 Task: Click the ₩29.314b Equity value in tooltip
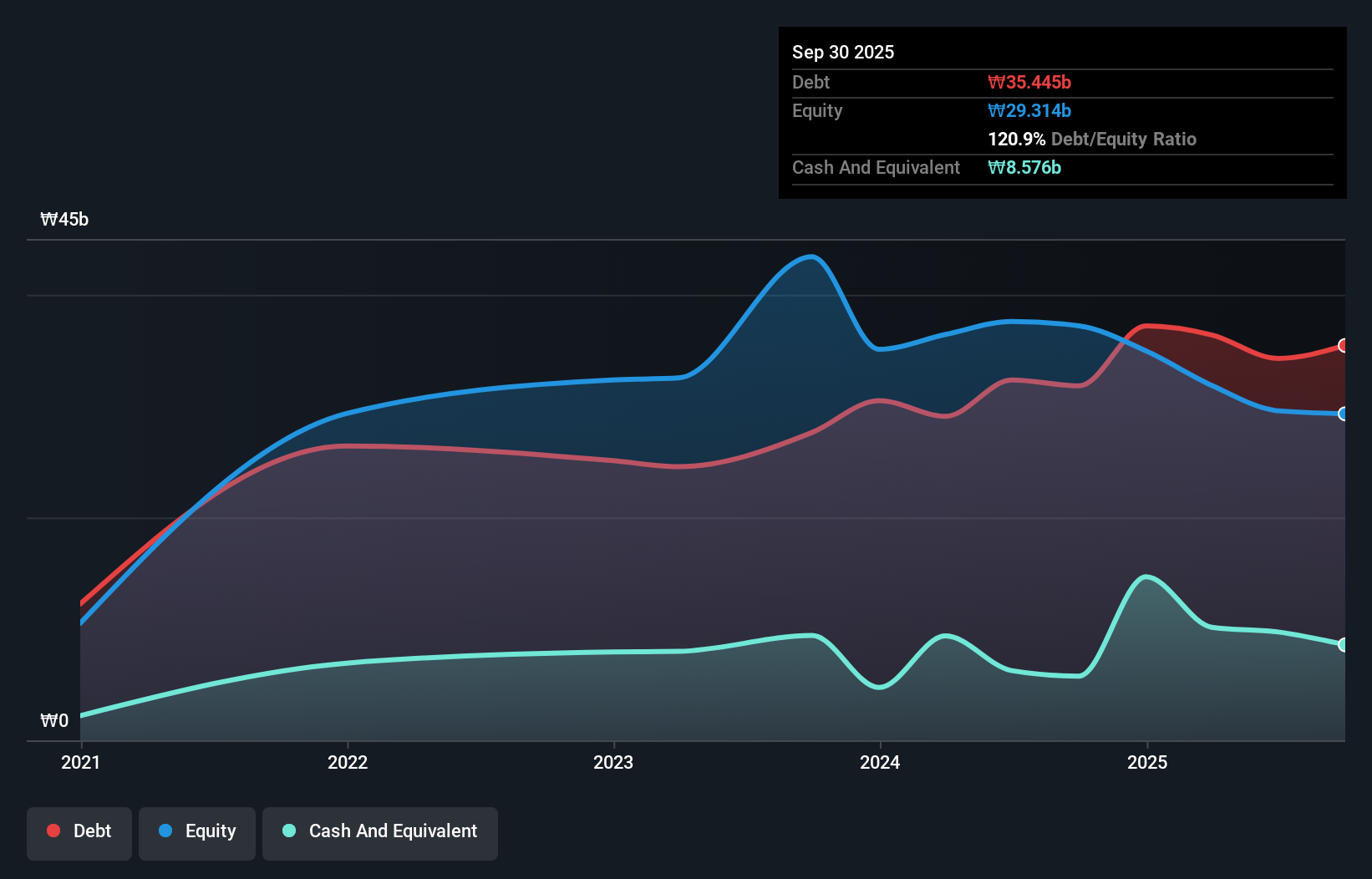pos(1029,110)
